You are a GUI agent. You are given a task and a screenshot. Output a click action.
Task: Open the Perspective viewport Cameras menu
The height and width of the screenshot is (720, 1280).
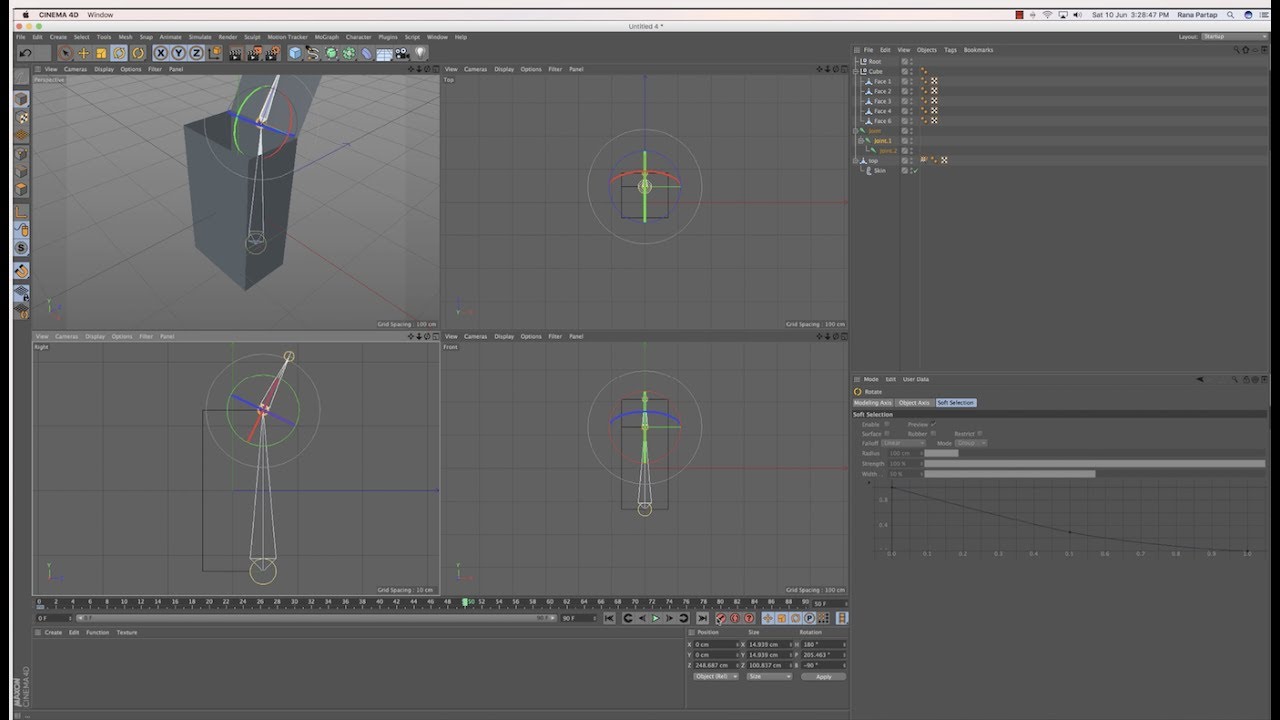[x=76, y=69]
